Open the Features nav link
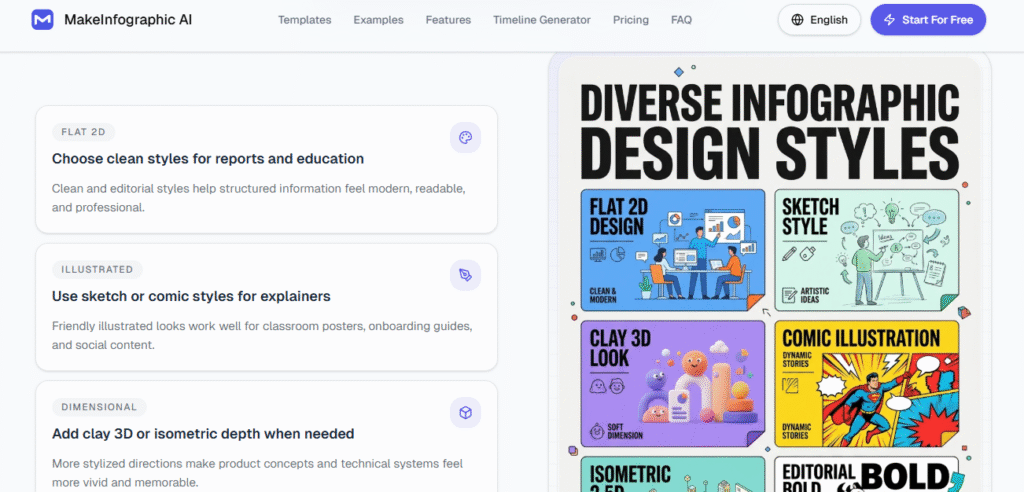The width and height of the screenshot is (1024, 492). 448,20
